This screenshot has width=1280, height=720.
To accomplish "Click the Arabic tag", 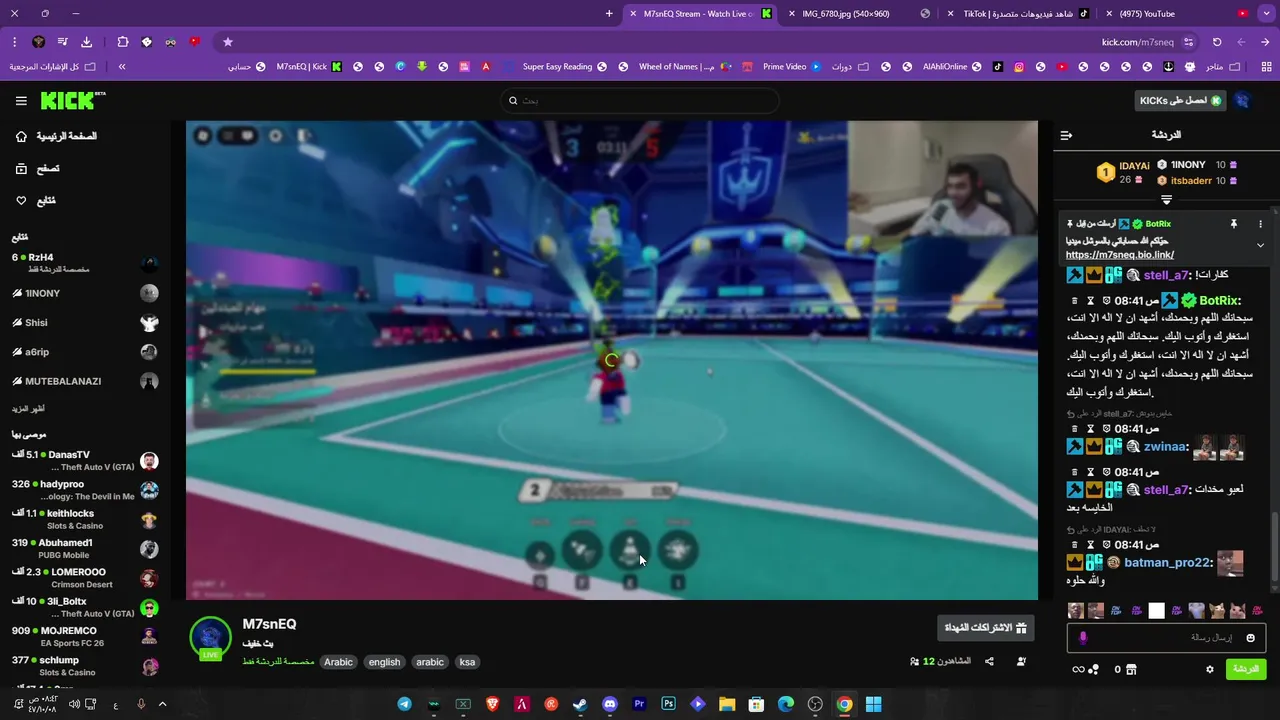I will tap(338, 662).
